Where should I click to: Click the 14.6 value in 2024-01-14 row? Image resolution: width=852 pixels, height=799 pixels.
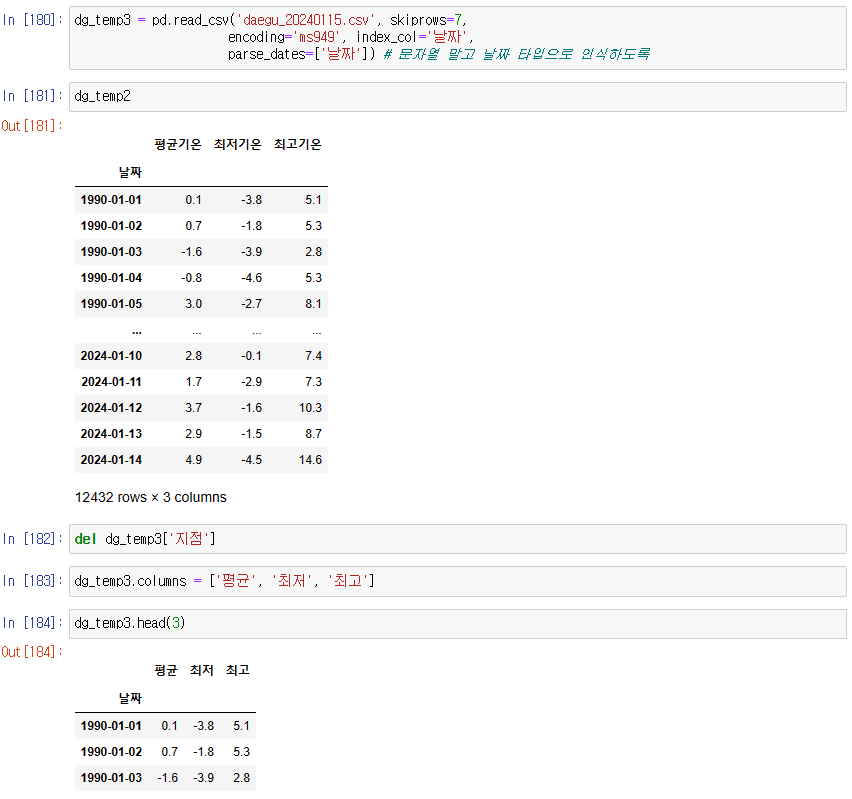[x=310, y=460]
